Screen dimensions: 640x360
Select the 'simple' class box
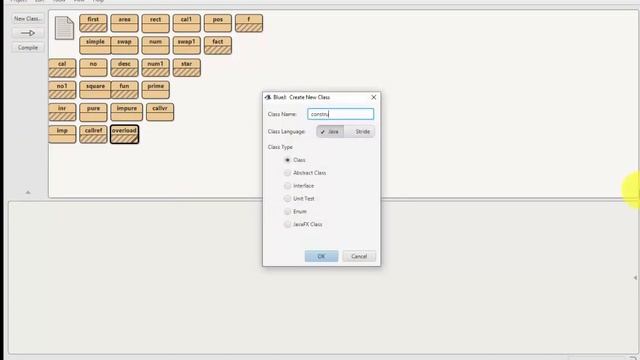point(95,45)
